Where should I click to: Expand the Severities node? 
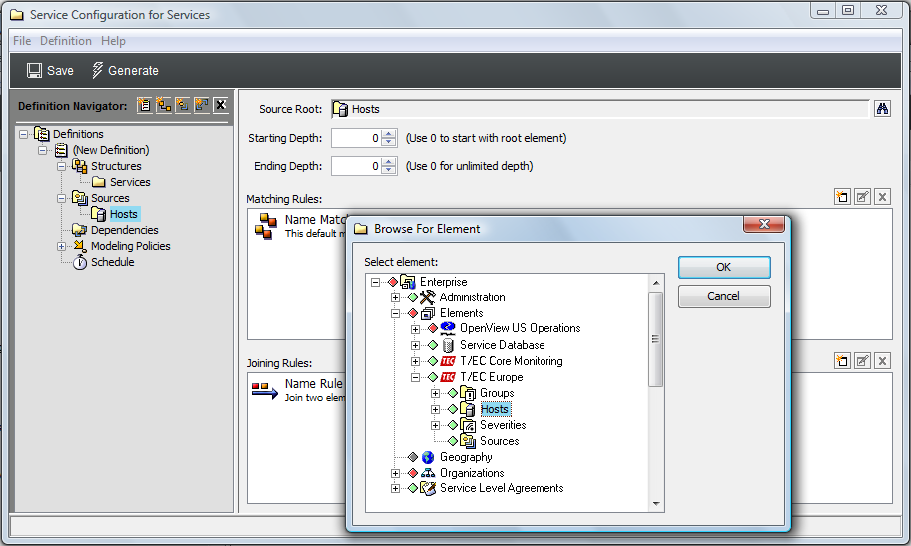(435, 425)
